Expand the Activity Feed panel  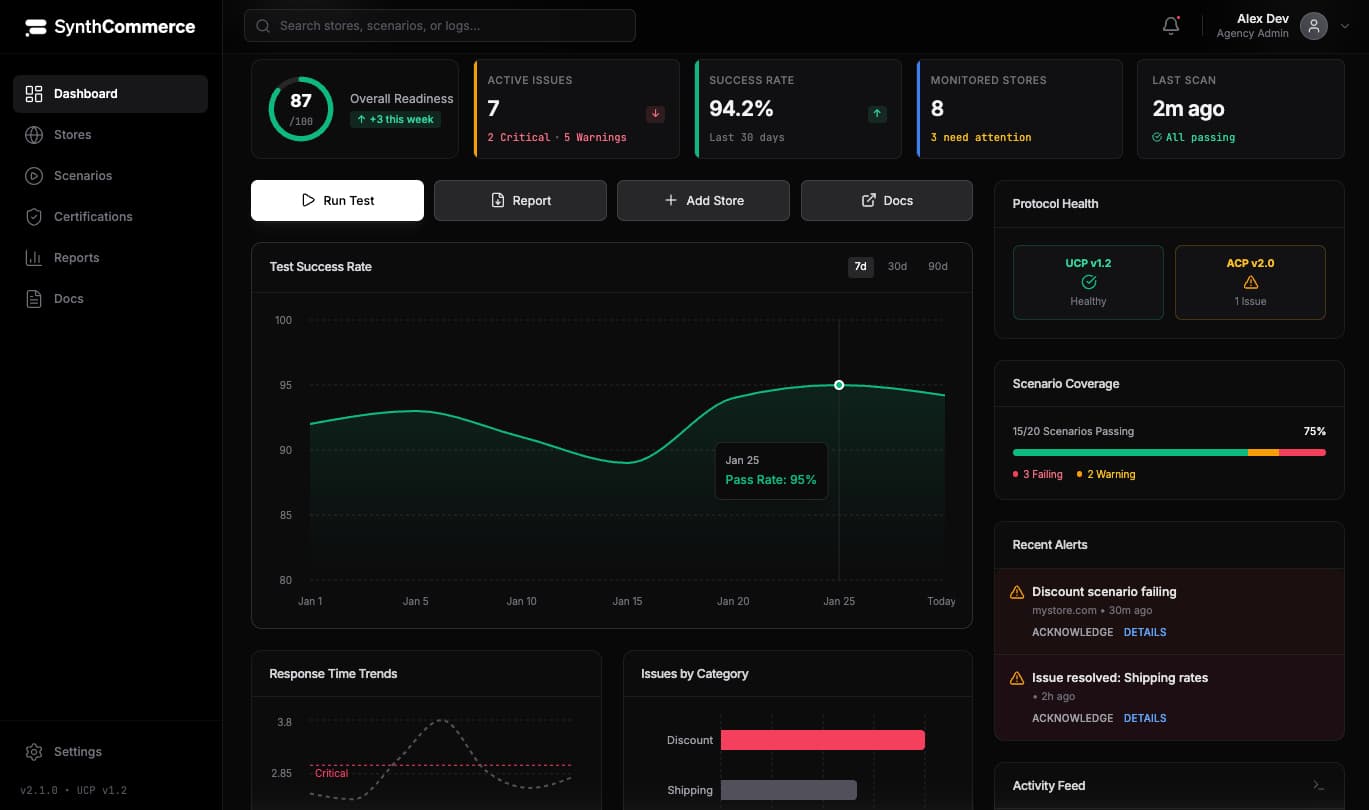(1318, 785)
